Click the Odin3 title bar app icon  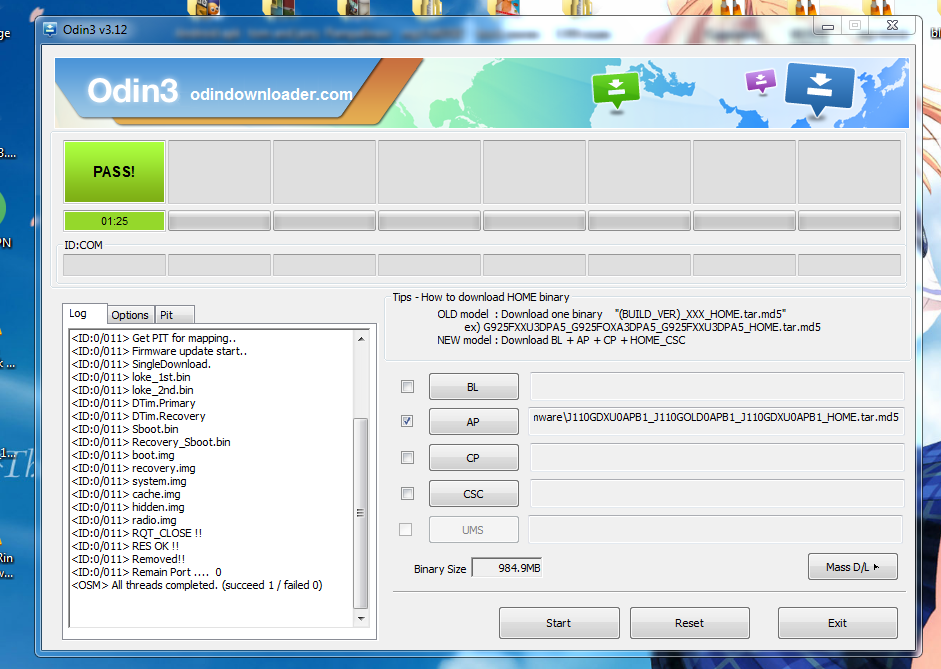(50, 29)
